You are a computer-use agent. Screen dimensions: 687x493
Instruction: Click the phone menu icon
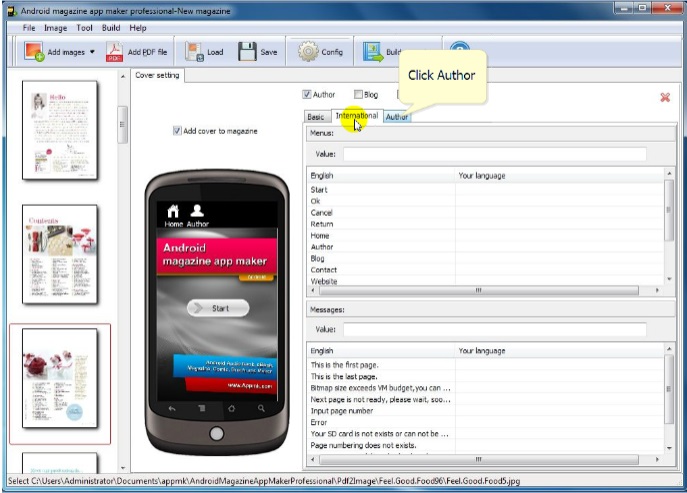[202, 408]
